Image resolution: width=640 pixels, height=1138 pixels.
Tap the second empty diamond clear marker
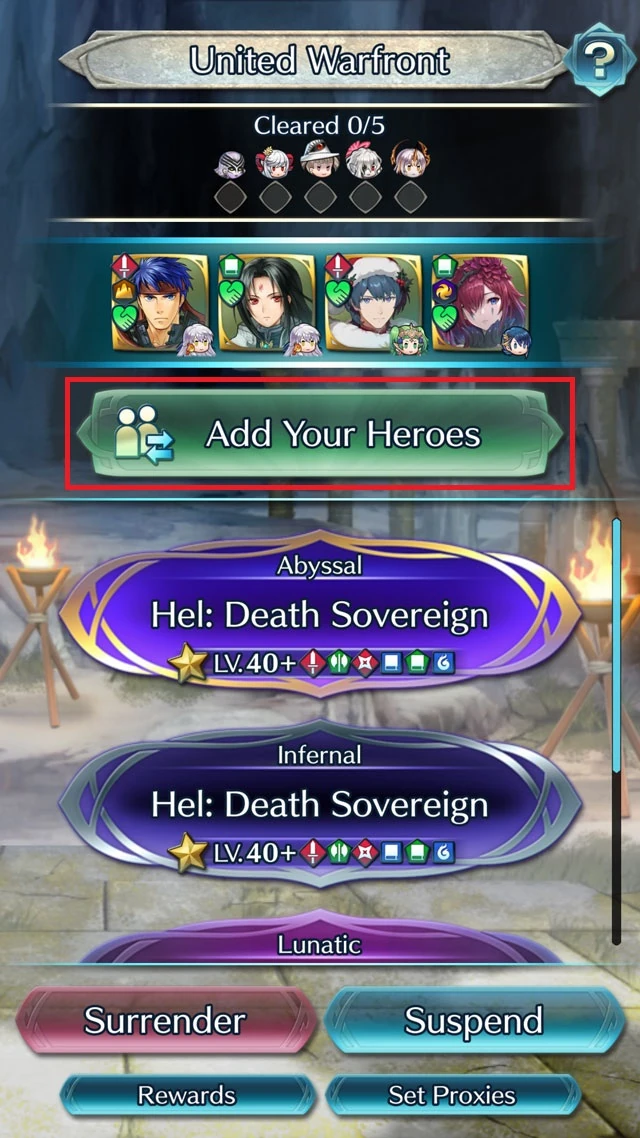(x=276, y=197)
